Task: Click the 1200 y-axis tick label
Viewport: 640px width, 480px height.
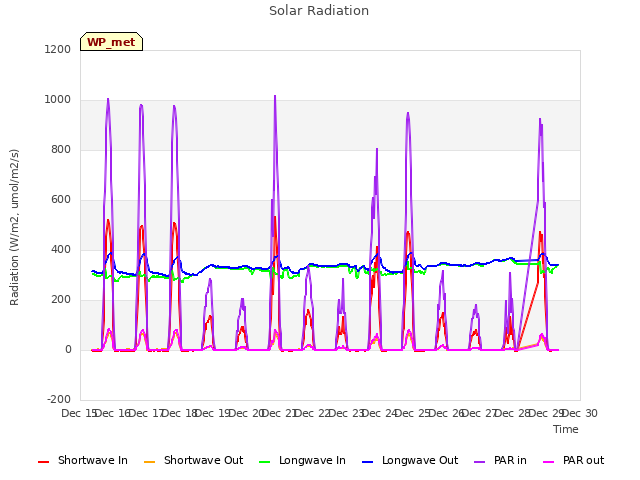Action: 58,49
